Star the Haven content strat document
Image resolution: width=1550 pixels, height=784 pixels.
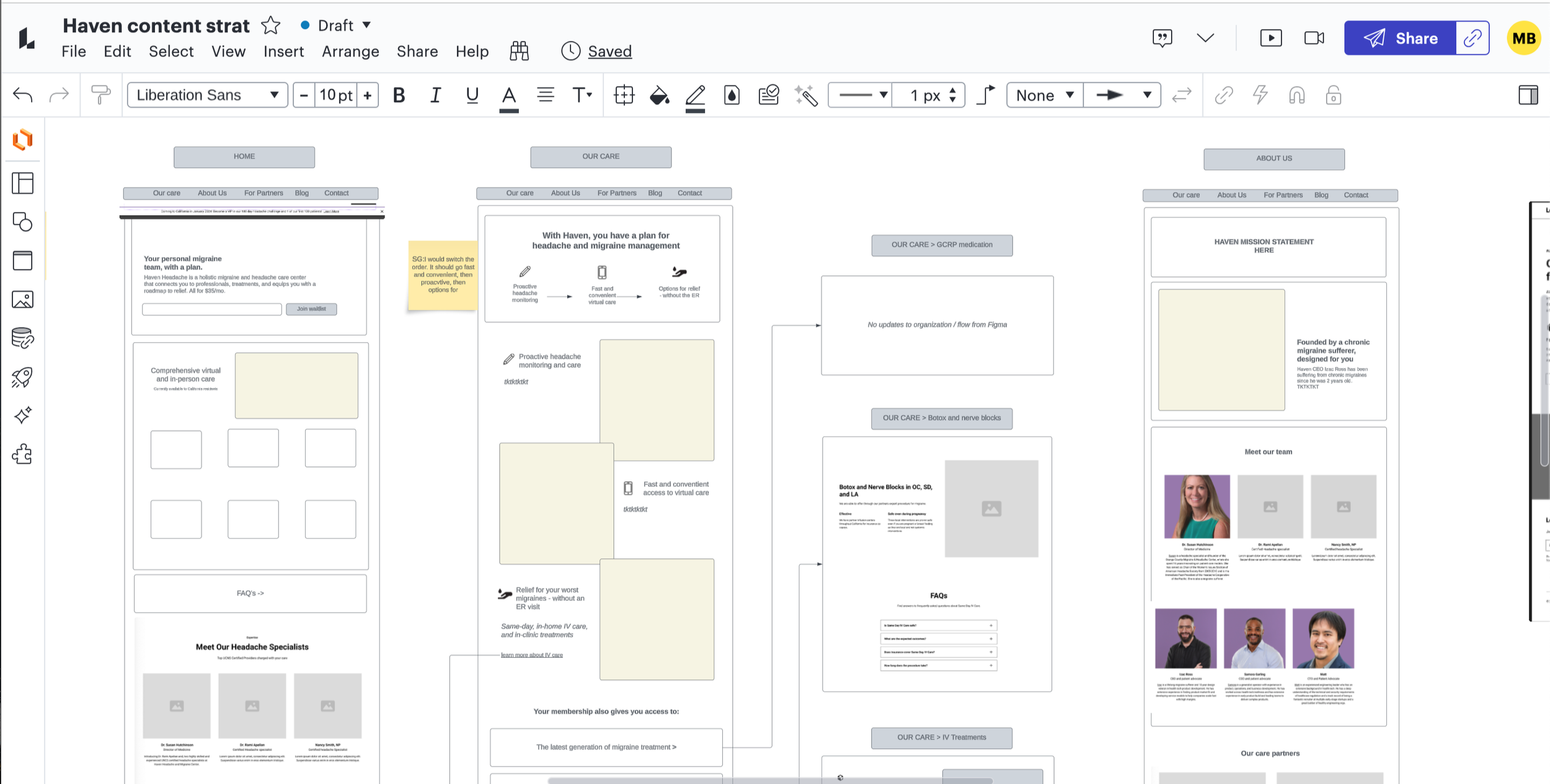[270, 25]
